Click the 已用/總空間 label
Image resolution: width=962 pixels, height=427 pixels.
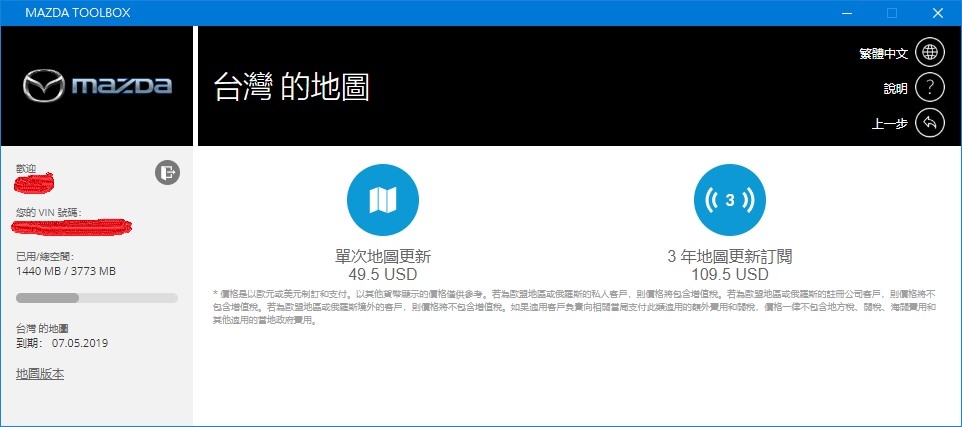pos(45,257)
